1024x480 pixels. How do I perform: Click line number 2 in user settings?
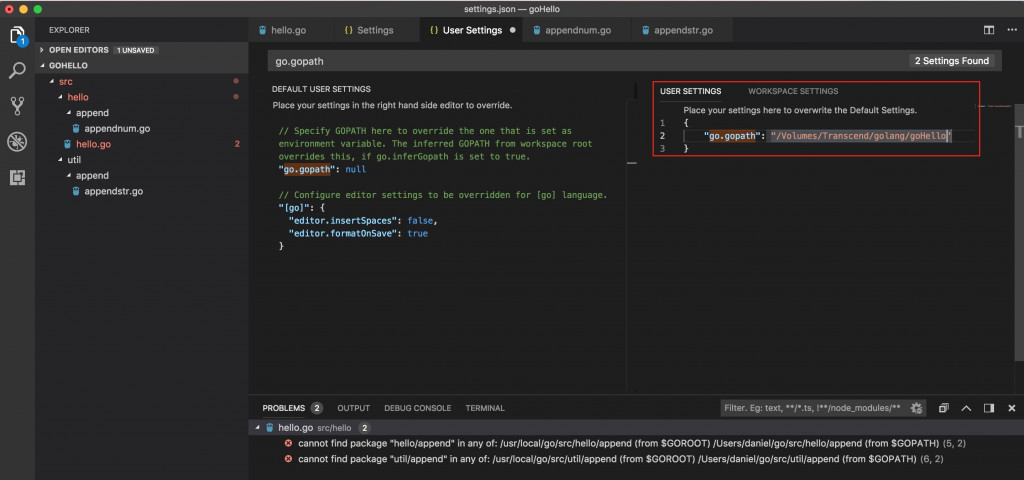(662, 136)
